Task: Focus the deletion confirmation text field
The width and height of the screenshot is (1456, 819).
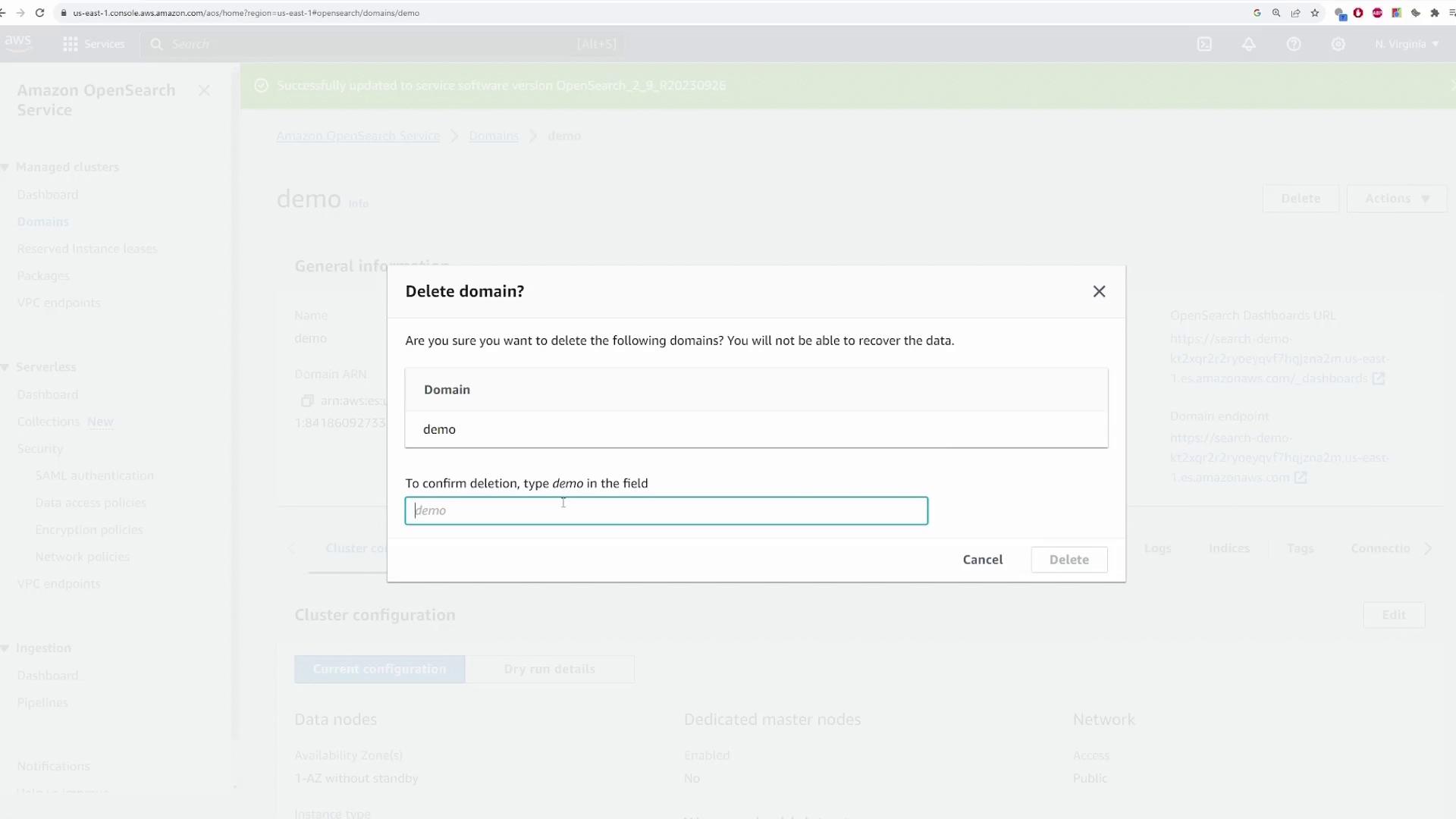Action: (666, 510)
